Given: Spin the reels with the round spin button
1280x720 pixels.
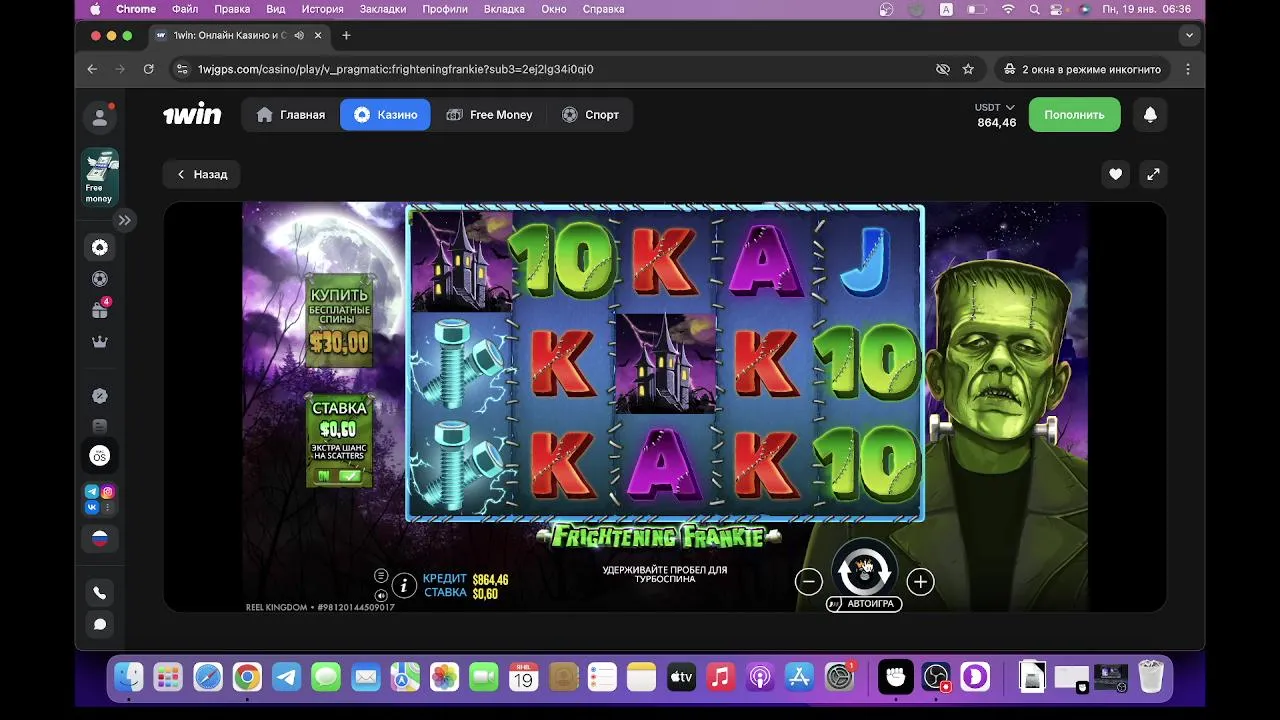Looking at the screenshot, I should (864, 569).
